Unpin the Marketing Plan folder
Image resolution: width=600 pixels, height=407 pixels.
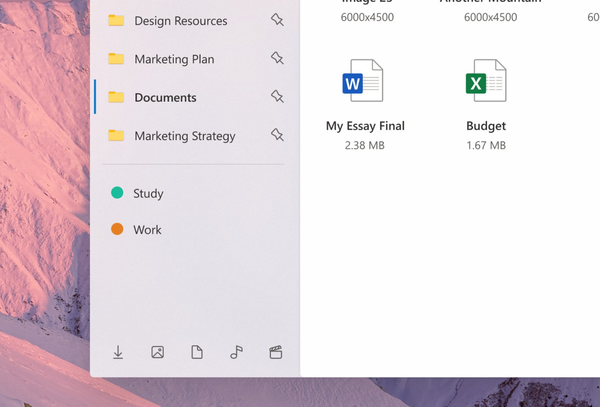click(x=277, y=59)
